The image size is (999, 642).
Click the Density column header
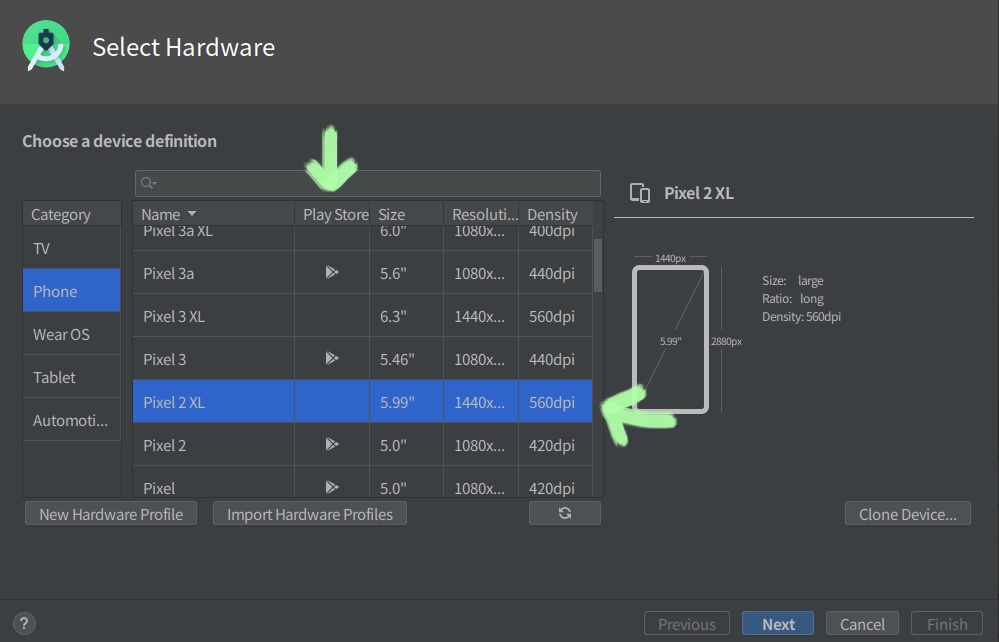click(556, 214)
